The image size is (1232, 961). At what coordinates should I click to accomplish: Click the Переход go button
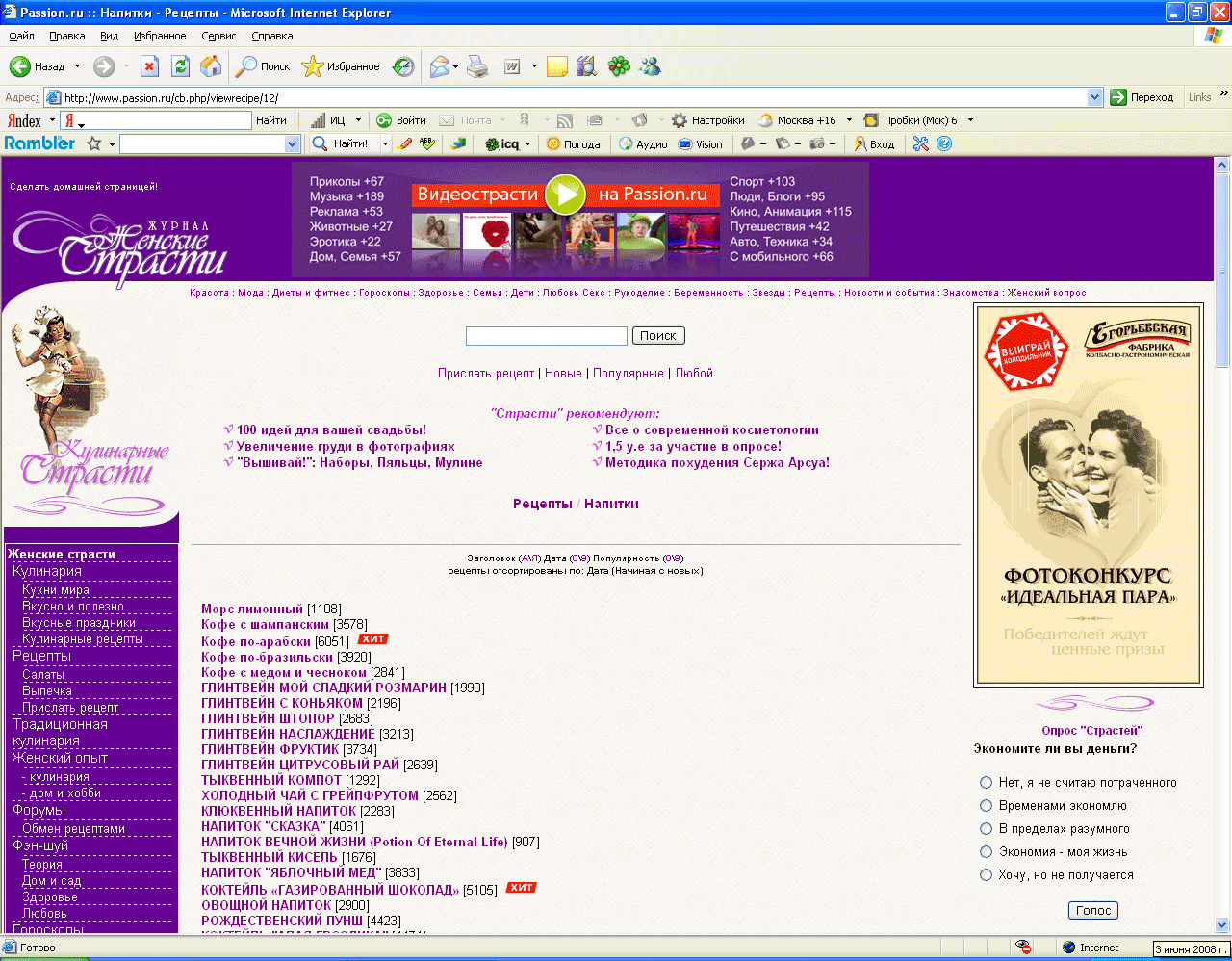[1142, 97]
